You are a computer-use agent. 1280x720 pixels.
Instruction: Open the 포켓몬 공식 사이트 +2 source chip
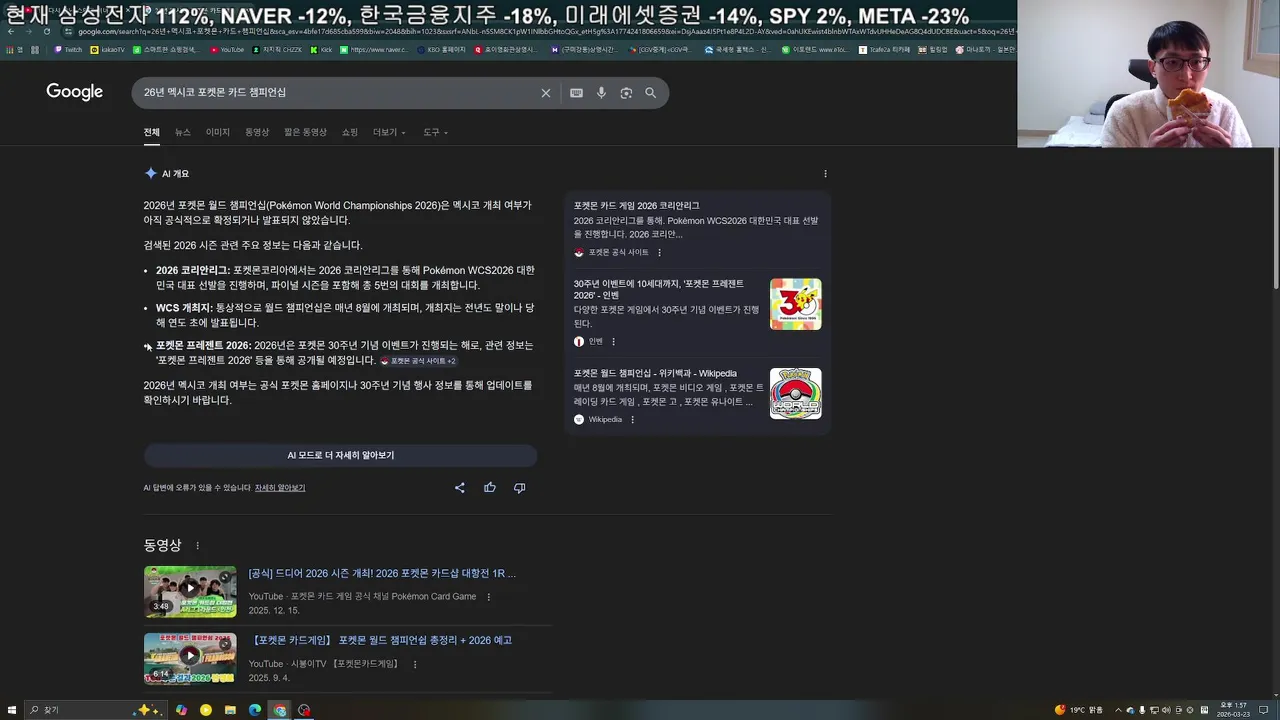[418, 361]
